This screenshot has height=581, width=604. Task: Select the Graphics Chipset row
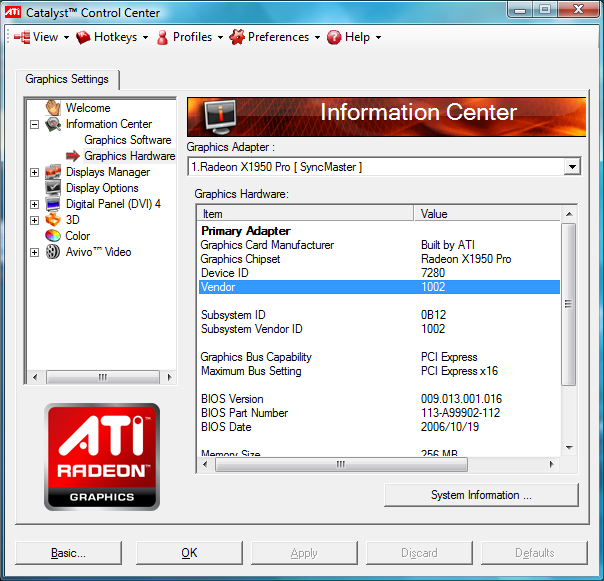(x=379, y=259)
